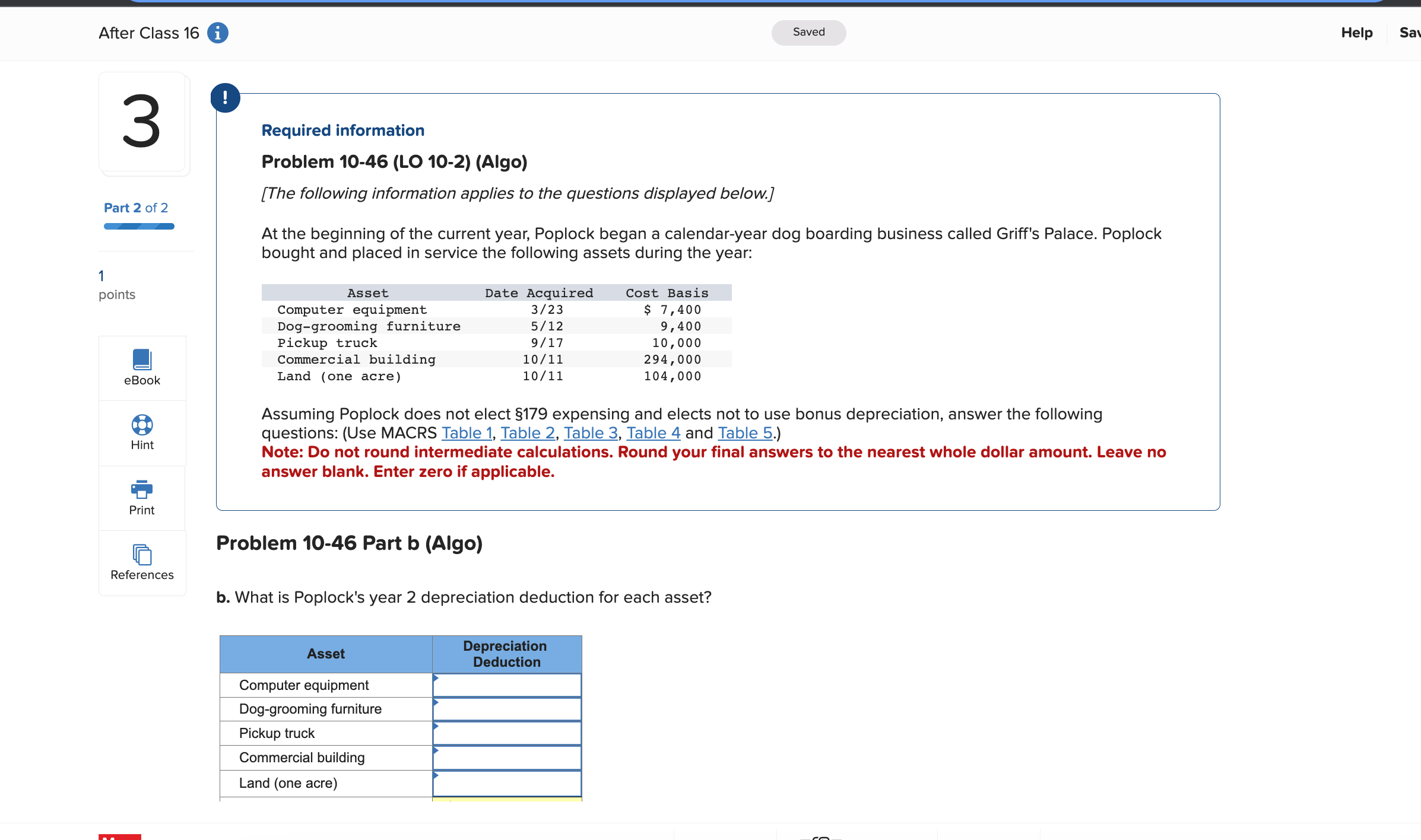Open MACRS Table 4 link
1421x840 pixels.
coord(653,433)
